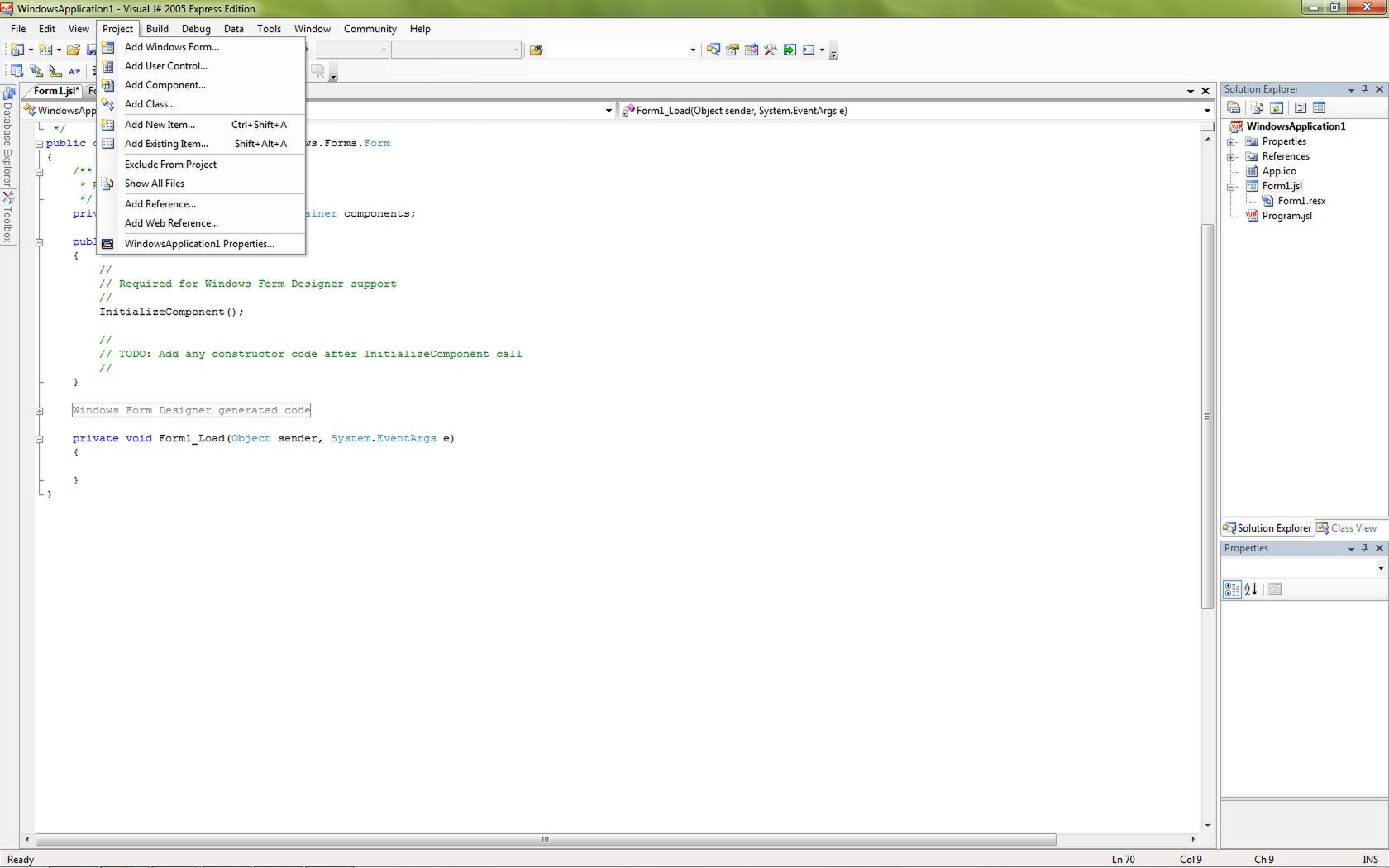Click the Find in Files toolbar icon
This screenshot has width=1389, height=868.
[536, 50]
